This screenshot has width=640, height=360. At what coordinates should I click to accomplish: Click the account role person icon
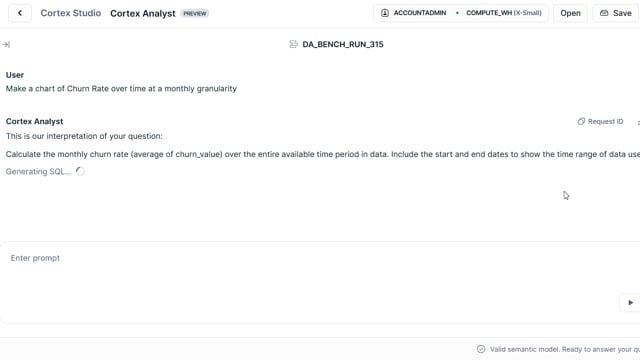[x=384, y=13]
